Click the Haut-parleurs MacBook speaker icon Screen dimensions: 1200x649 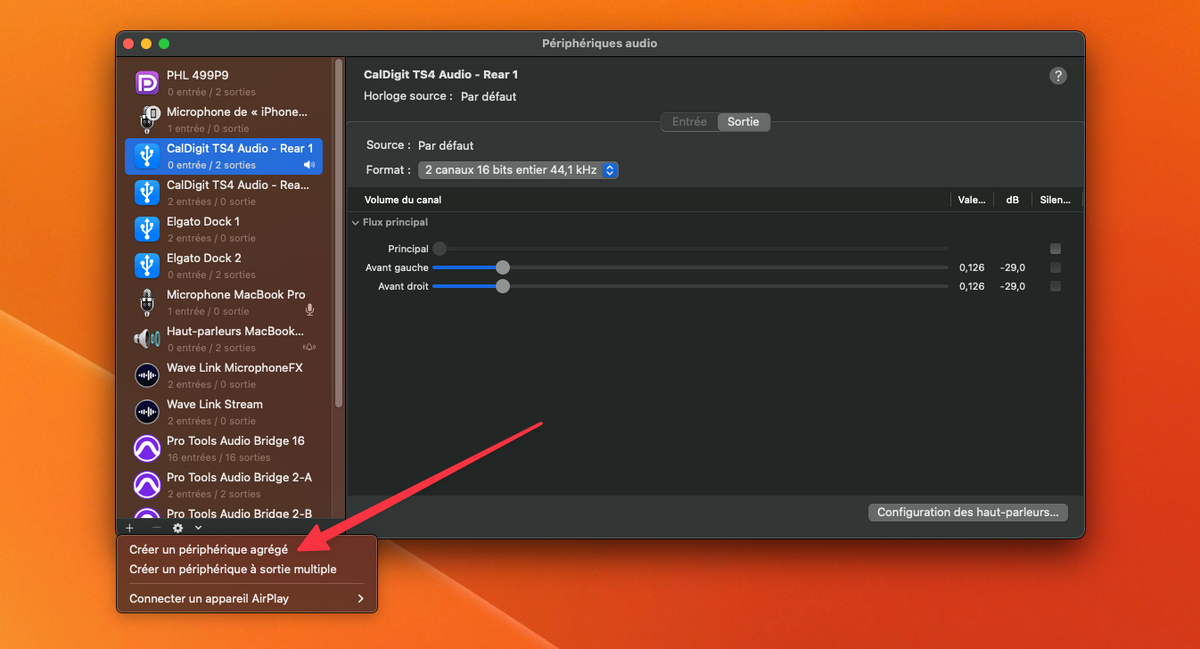[147, 339]
